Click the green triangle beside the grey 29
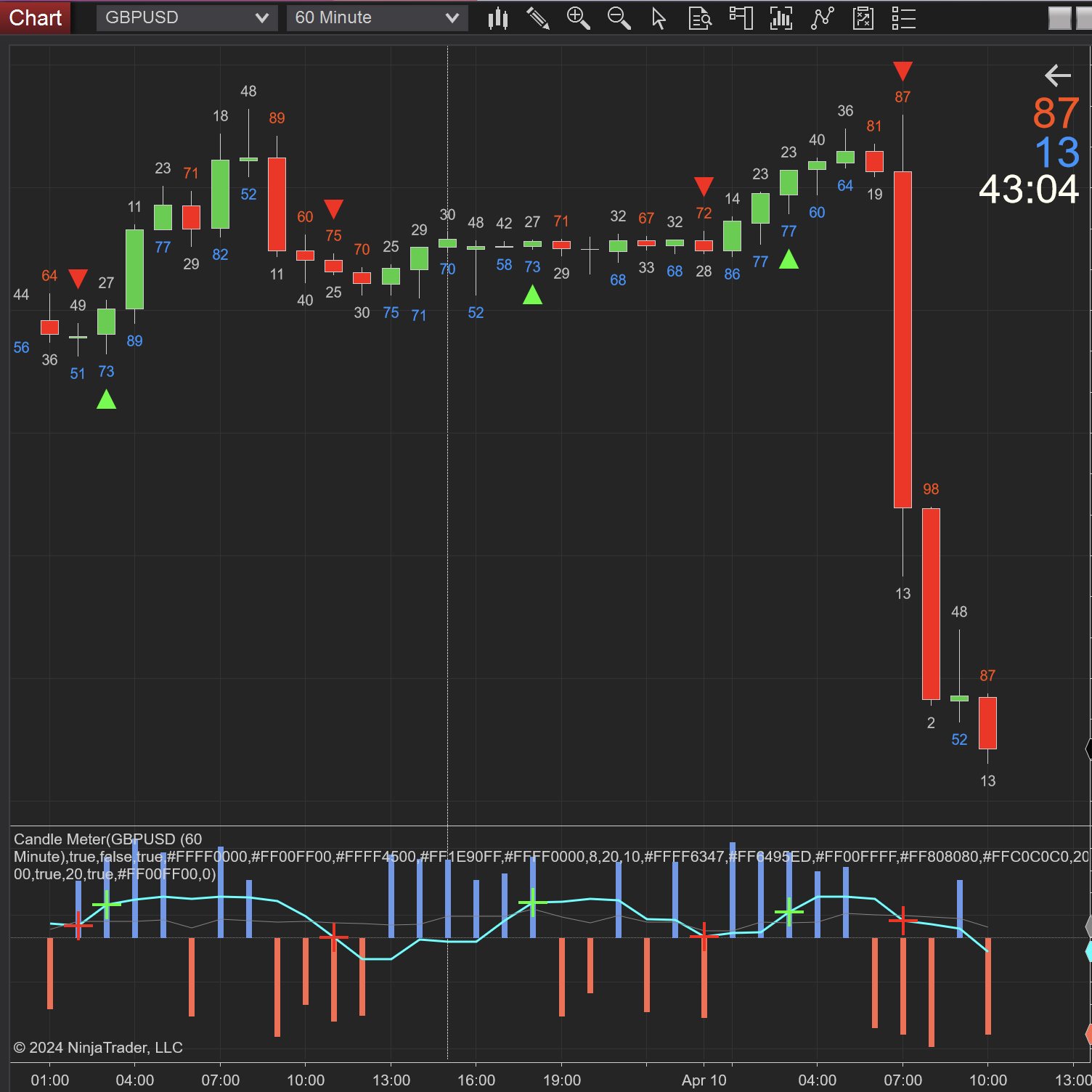This screenshot has height=1092, width=1092. tap(532, 294)
